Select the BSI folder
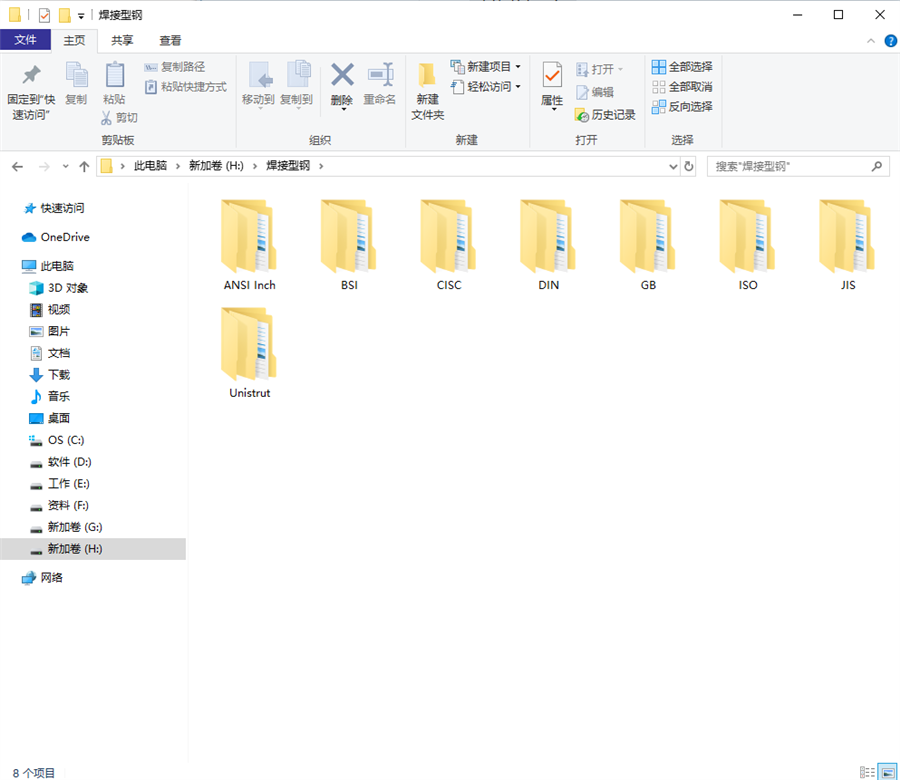Screen dimensions: 900x780 coord(349,245)
